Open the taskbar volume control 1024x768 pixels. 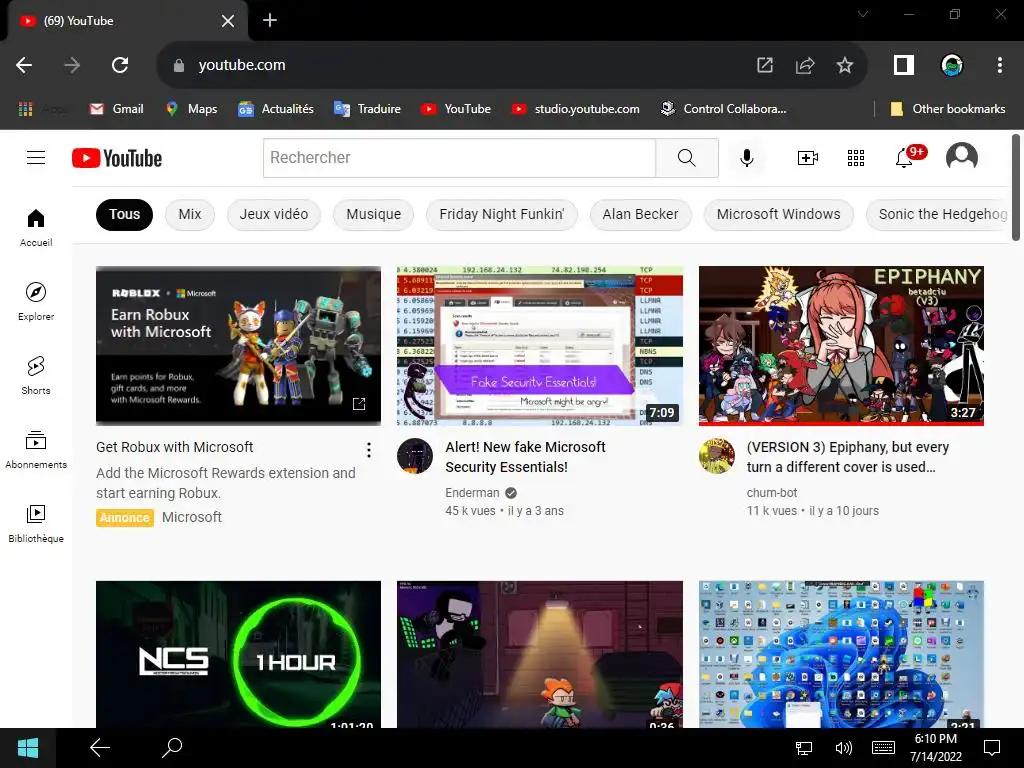[x=843, y=748]
